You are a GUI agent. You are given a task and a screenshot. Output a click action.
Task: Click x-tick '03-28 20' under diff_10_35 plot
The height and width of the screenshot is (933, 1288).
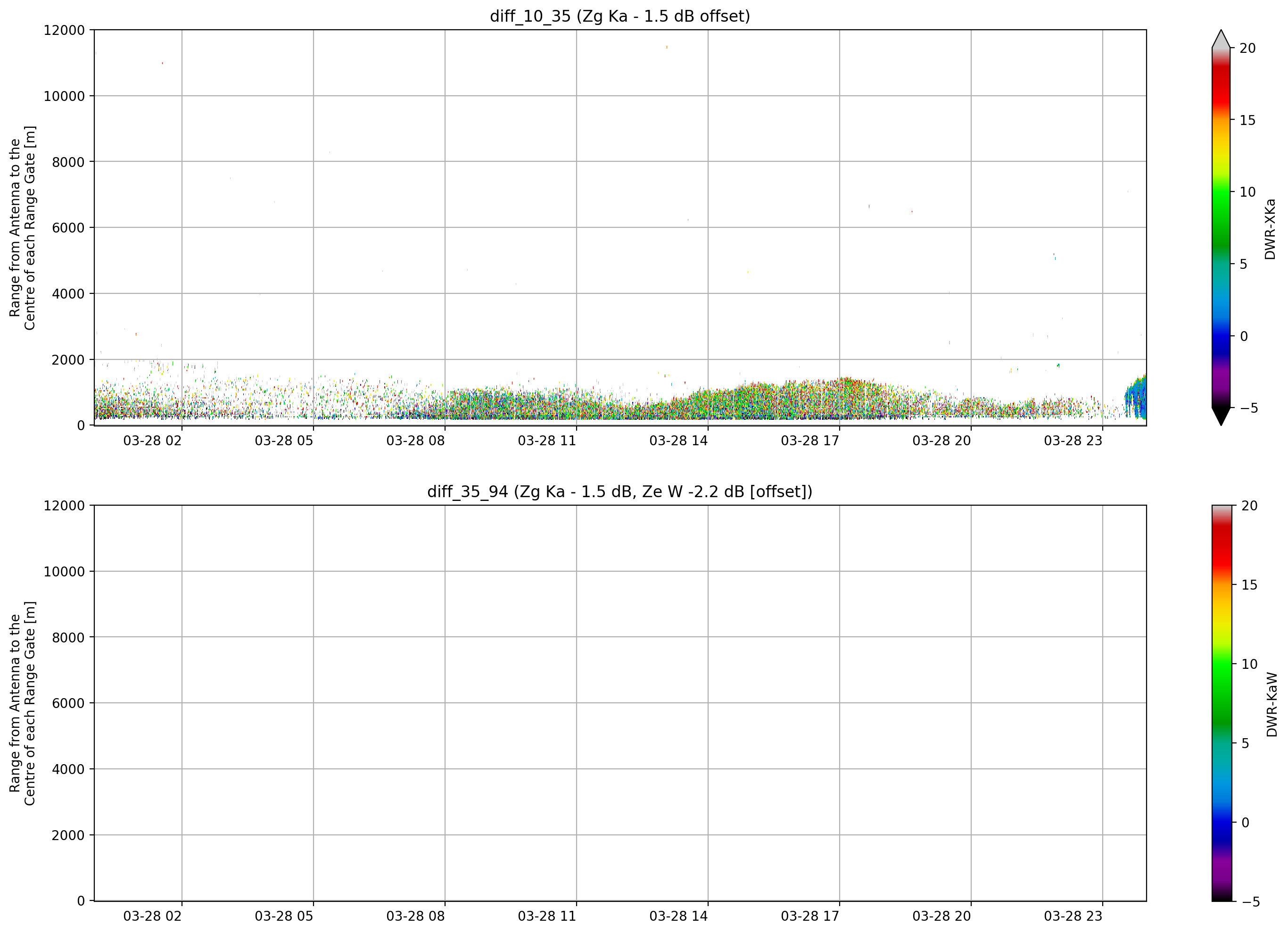(941, 441)
